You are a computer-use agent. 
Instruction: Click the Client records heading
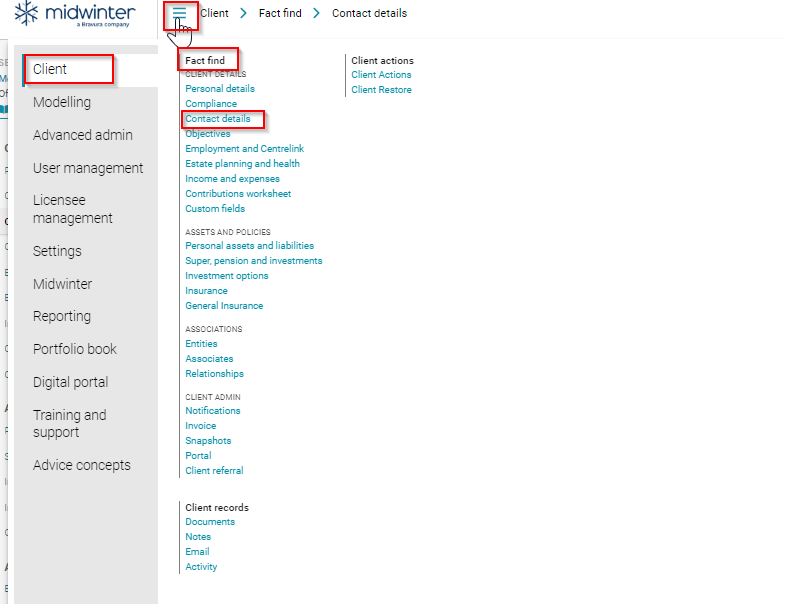tap(217, 508)
